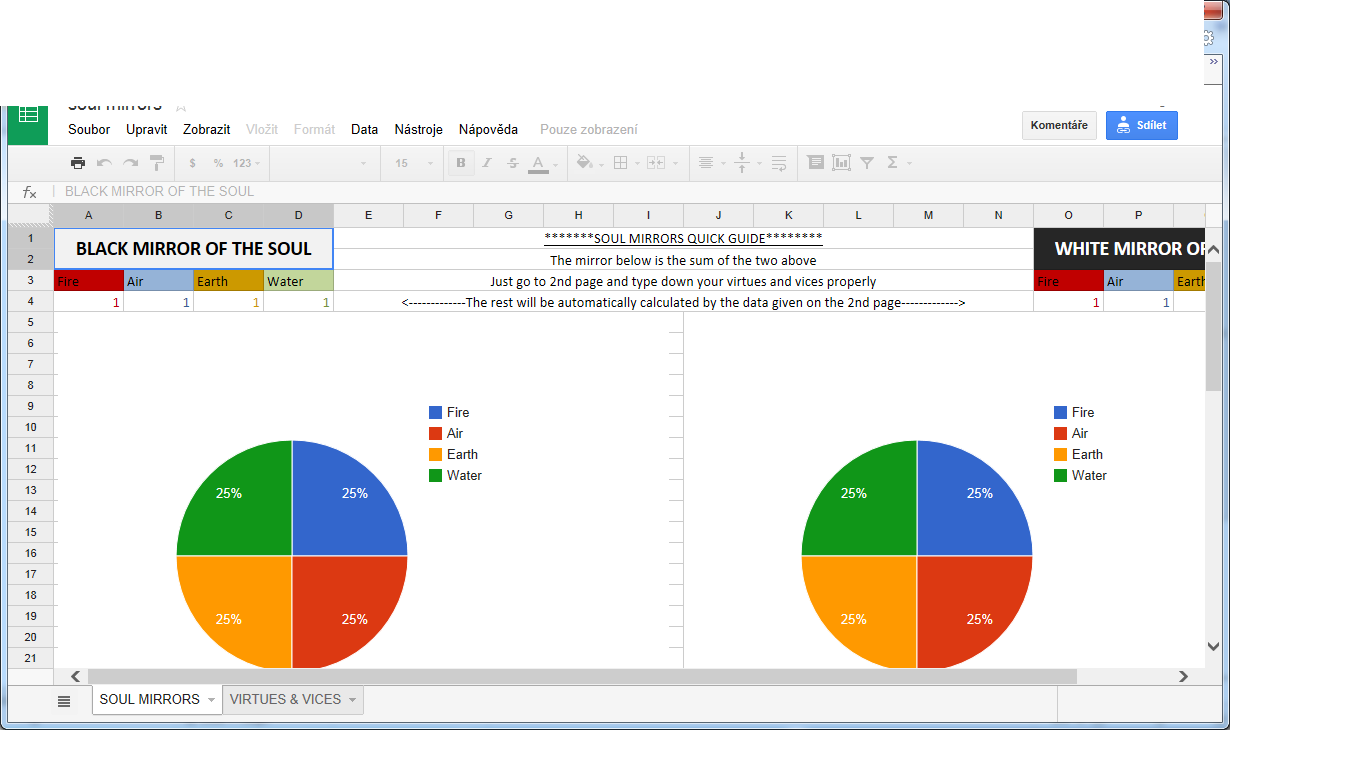This screenshot has height=768, width=1366.
Task: Click the horizontal scrollbar right arrow
Action: pyautogui.click(x=1184, y=677)
